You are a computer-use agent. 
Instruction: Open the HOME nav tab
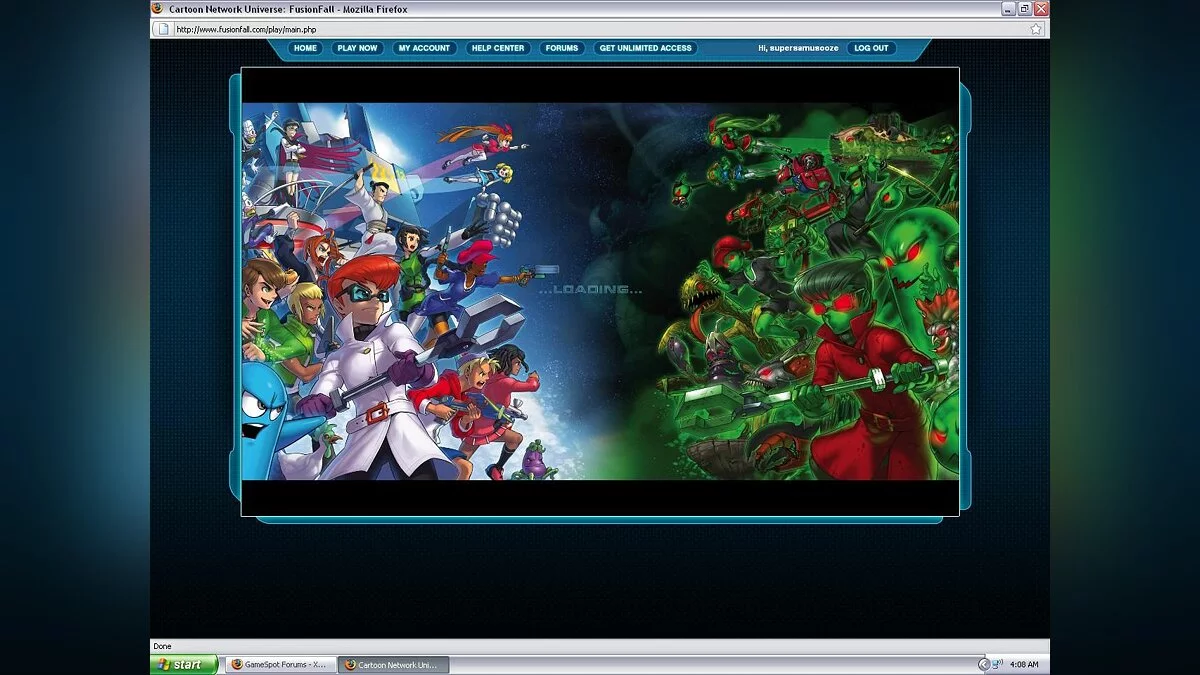pos(305,48)
